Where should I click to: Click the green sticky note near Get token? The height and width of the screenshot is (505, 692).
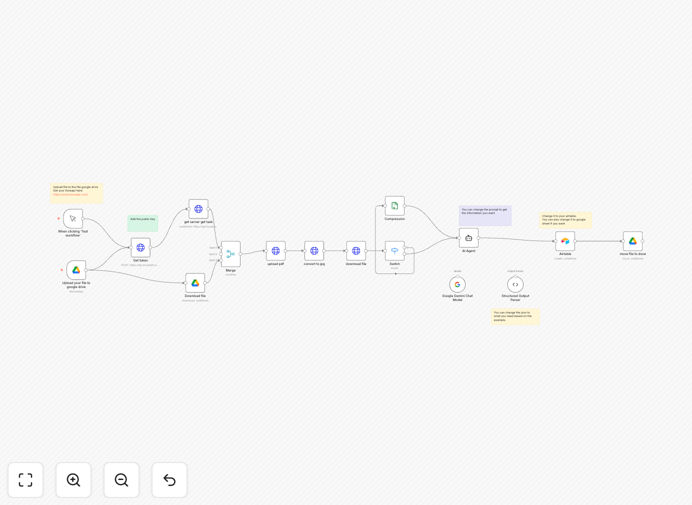(x=143, y=223)
